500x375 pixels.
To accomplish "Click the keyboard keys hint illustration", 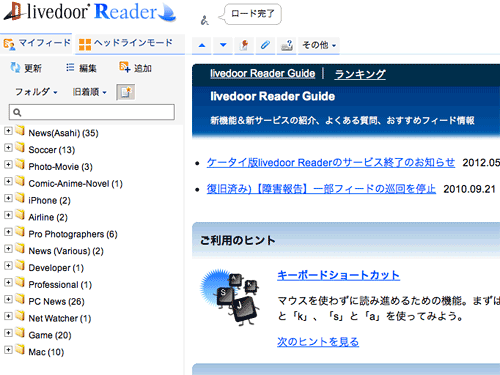I will click(x=230, y=297).
